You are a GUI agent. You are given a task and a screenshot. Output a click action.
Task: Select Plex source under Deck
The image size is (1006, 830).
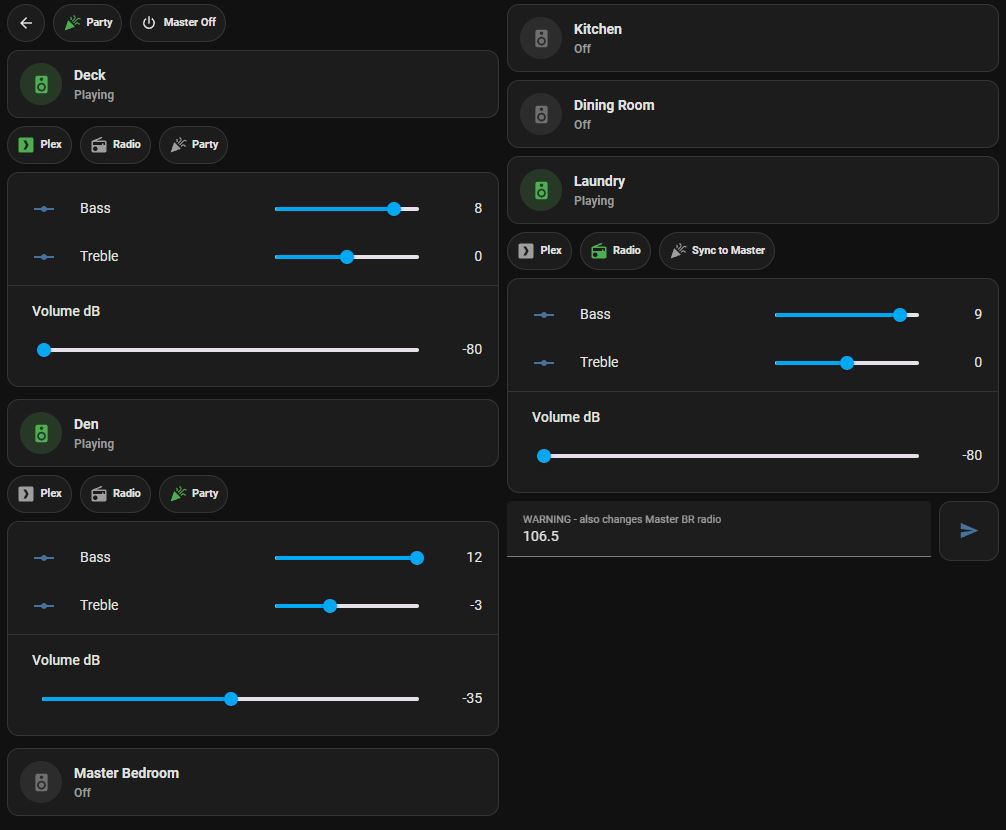(x=40, y=145)
